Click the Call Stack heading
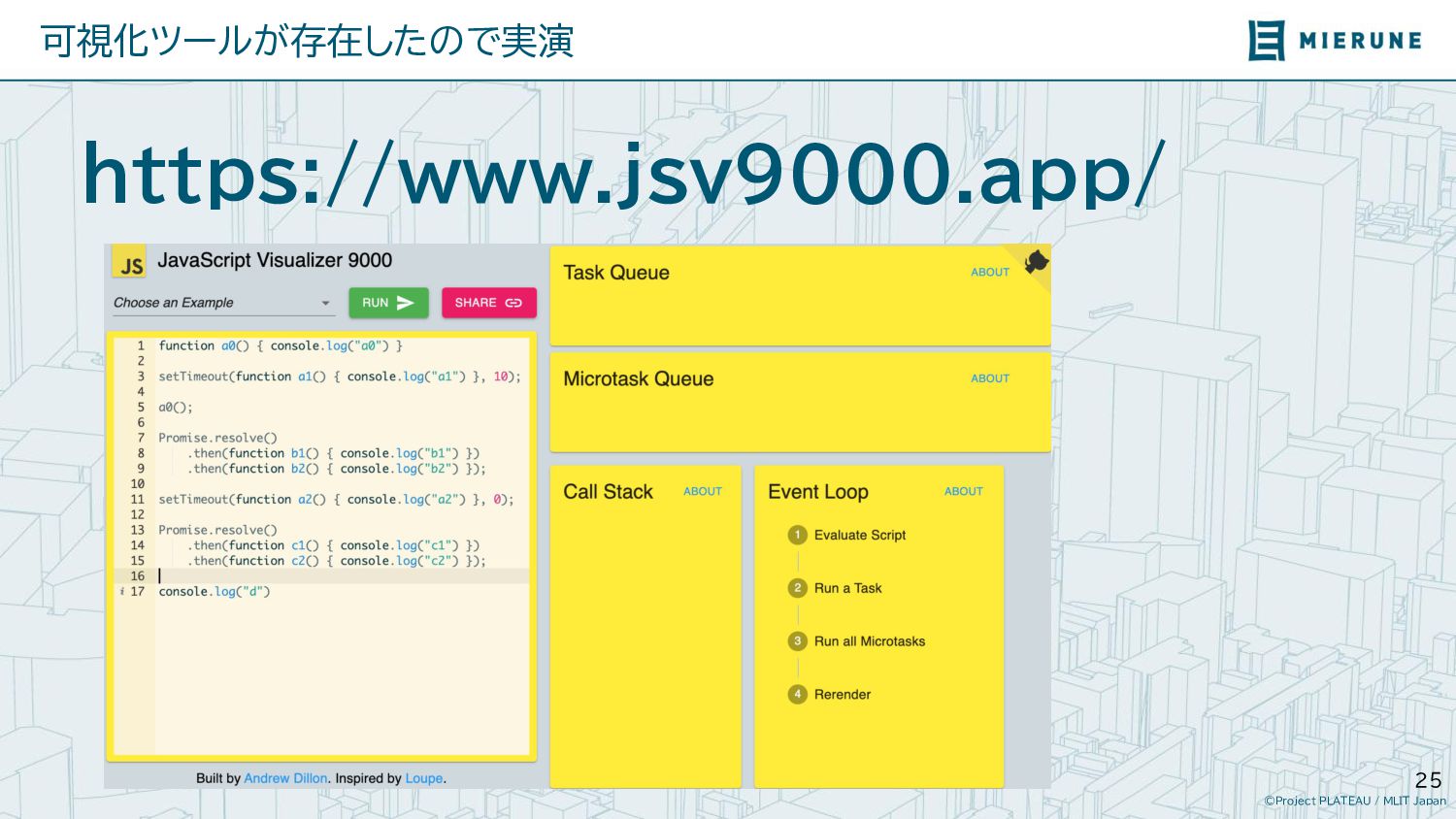This screenshot has height=819, width=1456. (x=609, y=492)
